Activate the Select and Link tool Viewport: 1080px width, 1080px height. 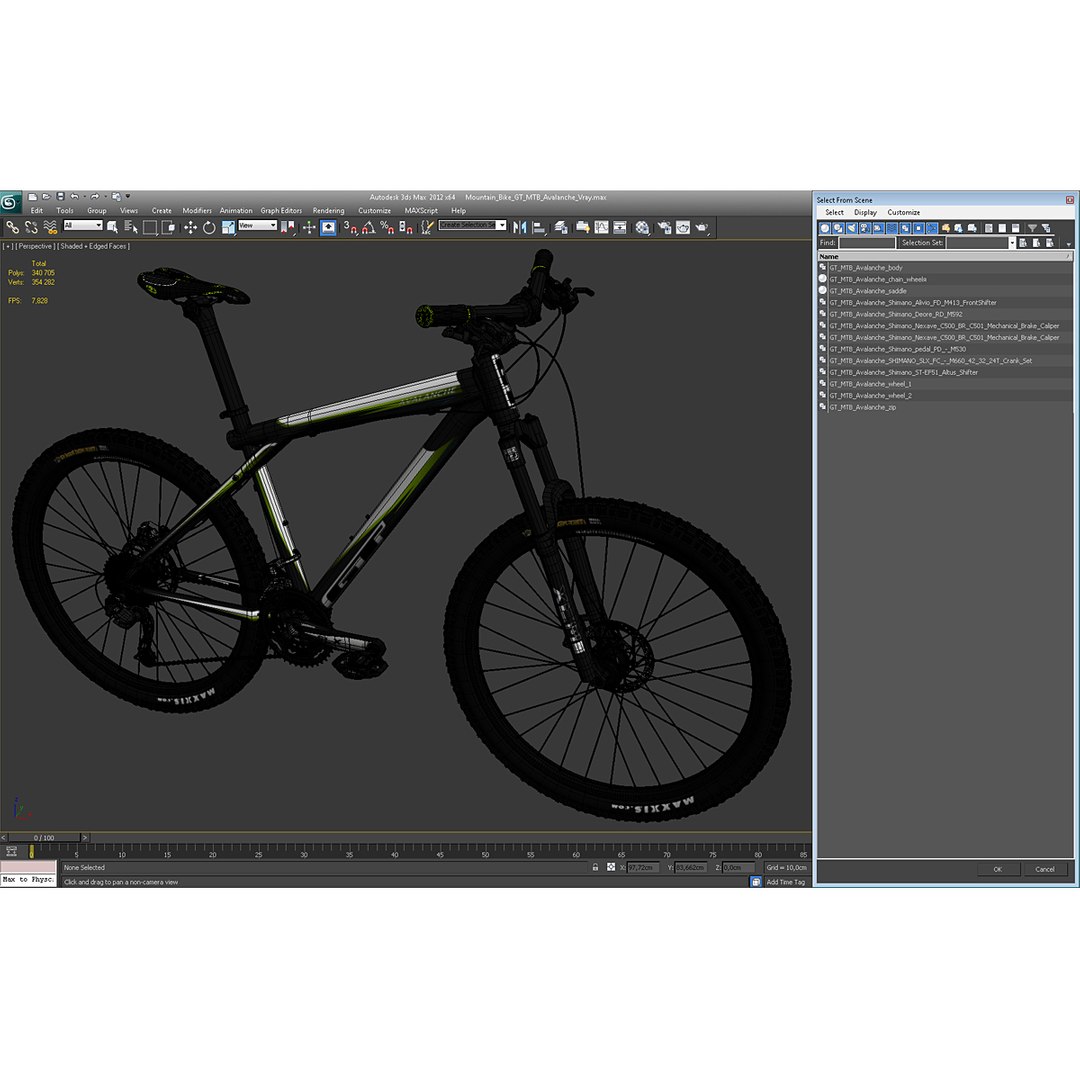click(12, 227)
